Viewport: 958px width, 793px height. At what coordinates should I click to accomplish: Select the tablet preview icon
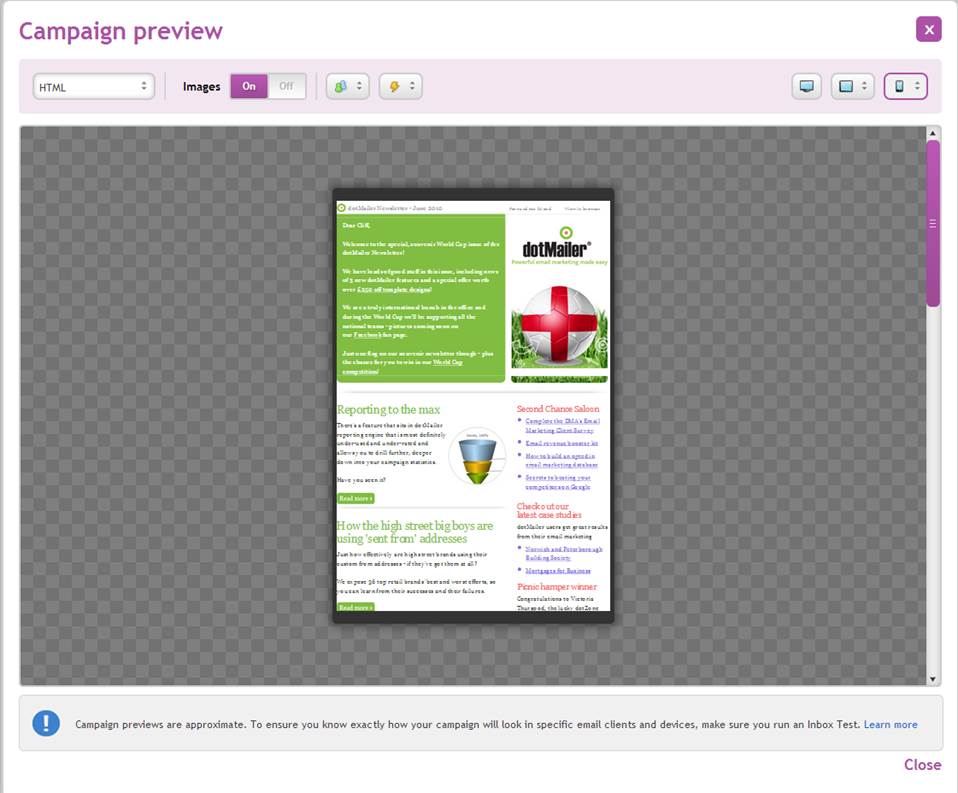[x=846, y=87]
